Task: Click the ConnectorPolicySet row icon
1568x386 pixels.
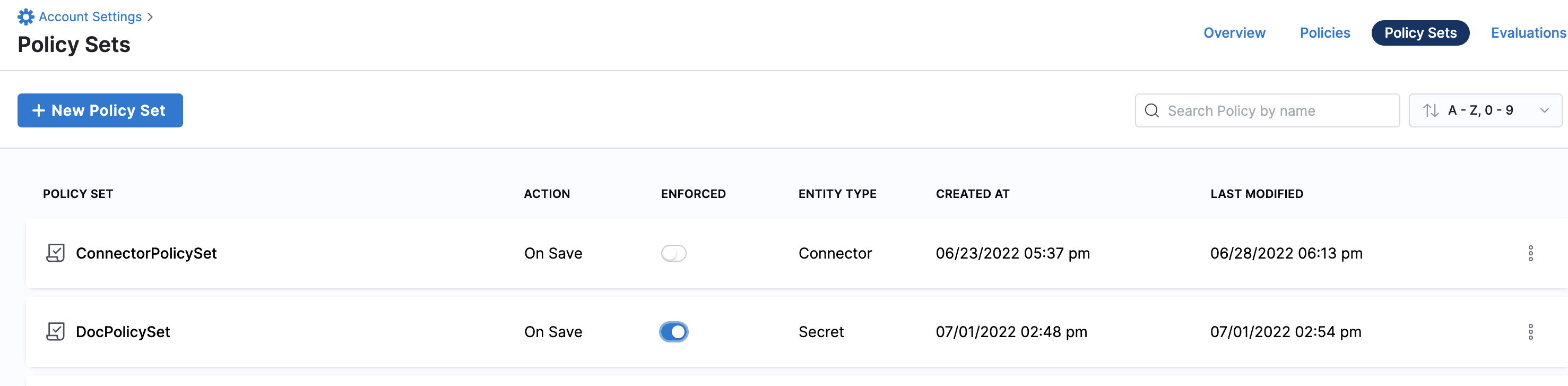Action: tap(55, 253)
